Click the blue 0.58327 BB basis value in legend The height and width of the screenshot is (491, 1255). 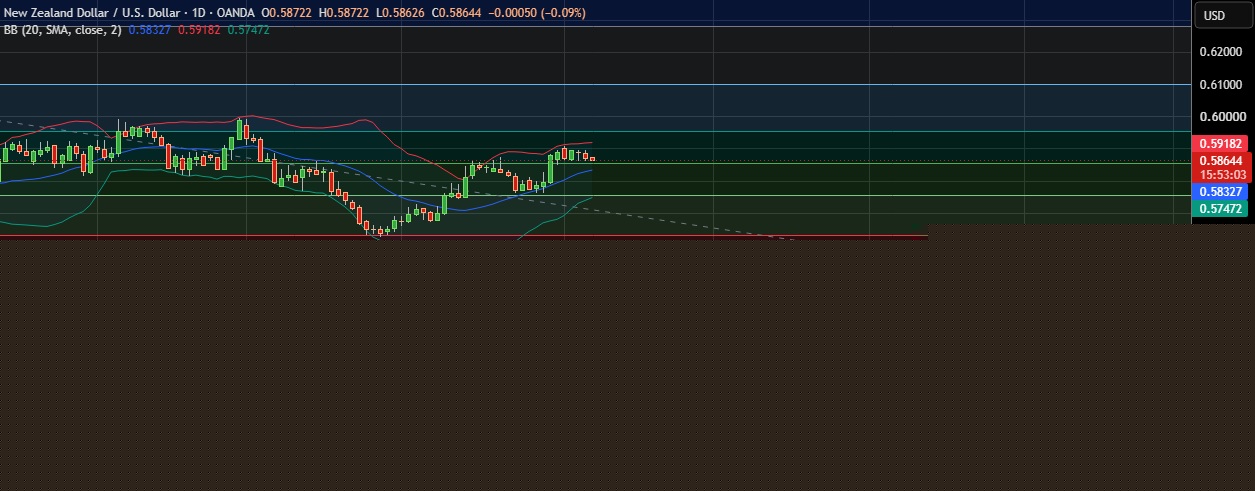click(150, 30)
